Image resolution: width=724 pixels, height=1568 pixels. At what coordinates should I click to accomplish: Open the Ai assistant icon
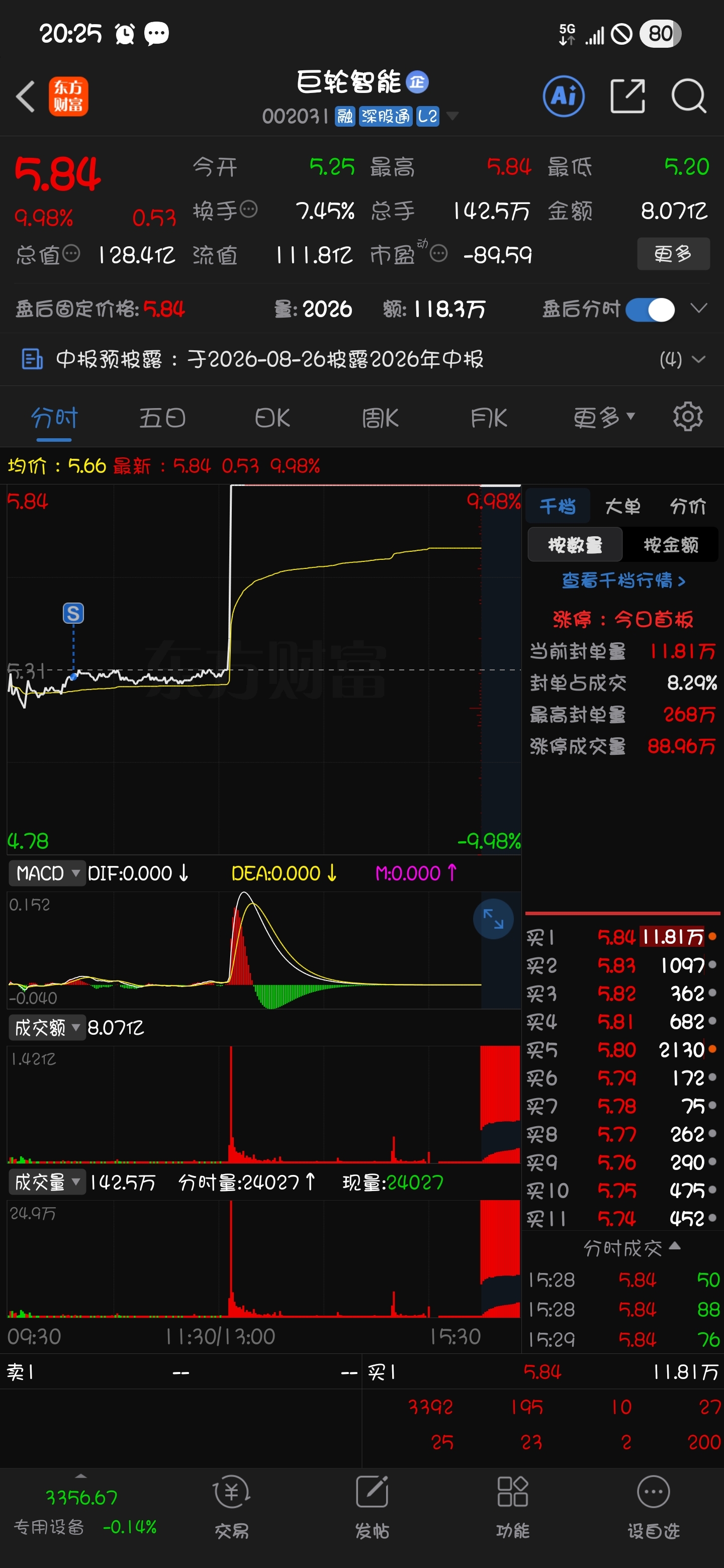click(x=563, y=96)
